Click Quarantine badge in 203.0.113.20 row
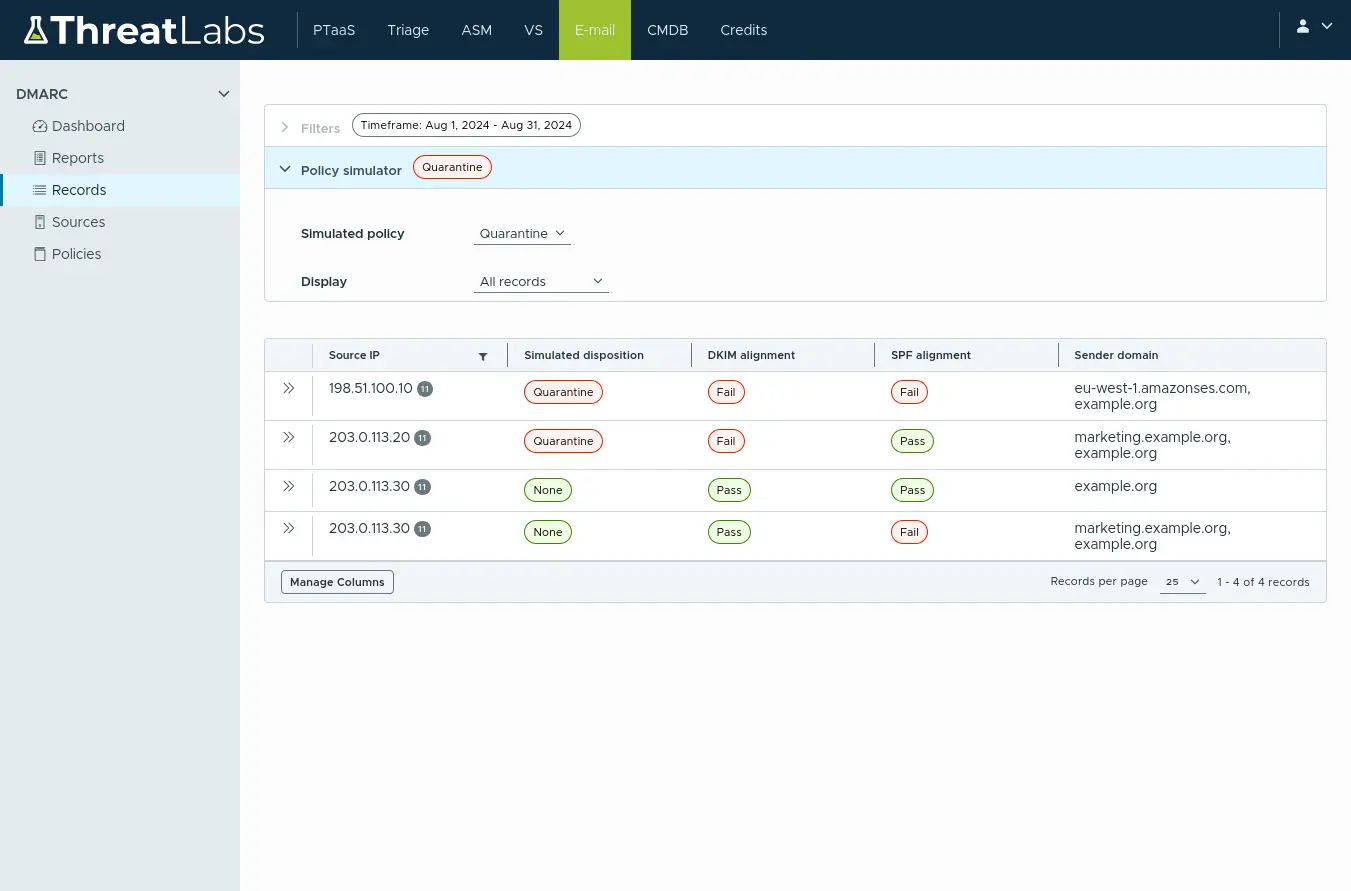 563,441
